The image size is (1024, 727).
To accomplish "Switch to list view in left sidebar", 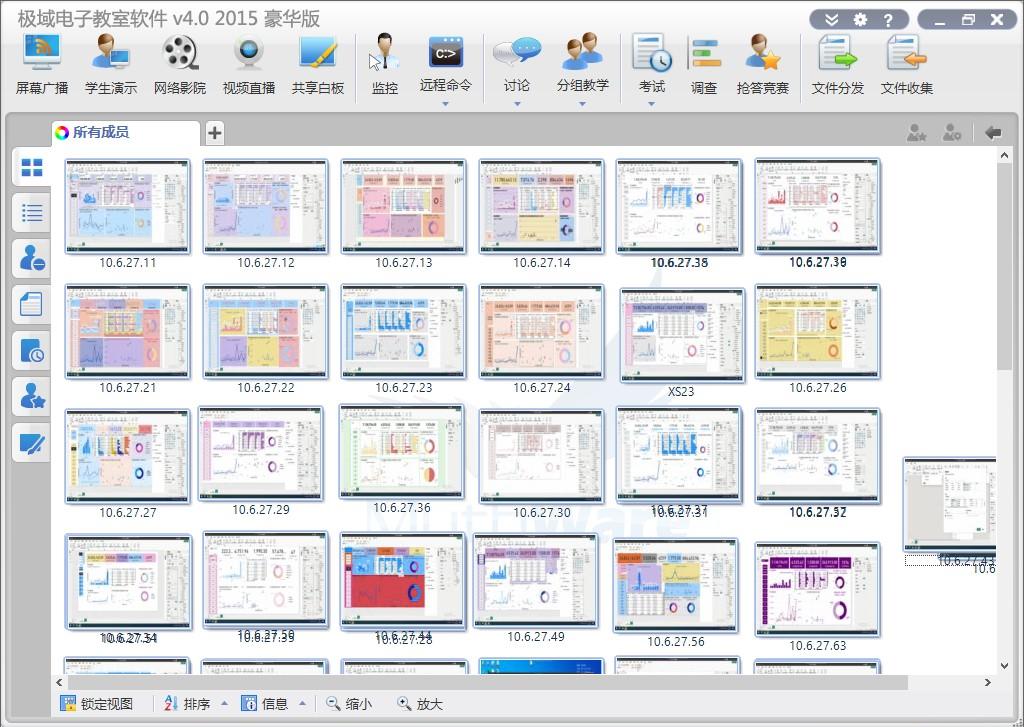I will pos(32,212).
